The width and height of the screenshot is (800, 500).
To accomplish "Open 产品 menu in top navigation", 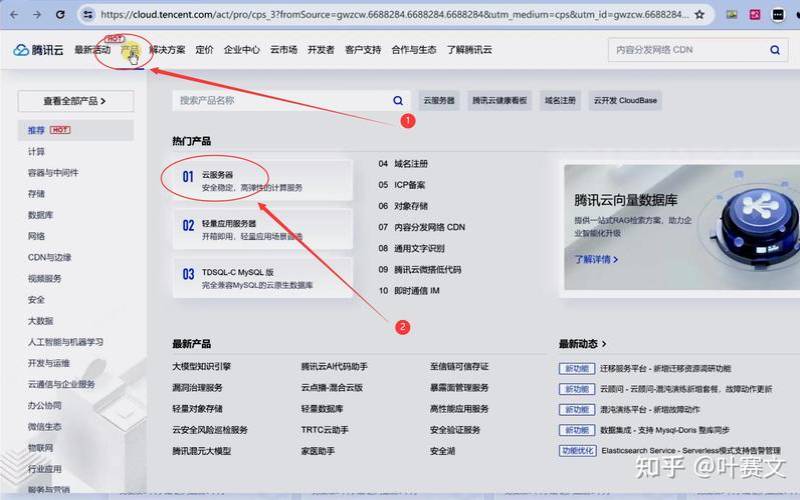I will pos(130,49).
